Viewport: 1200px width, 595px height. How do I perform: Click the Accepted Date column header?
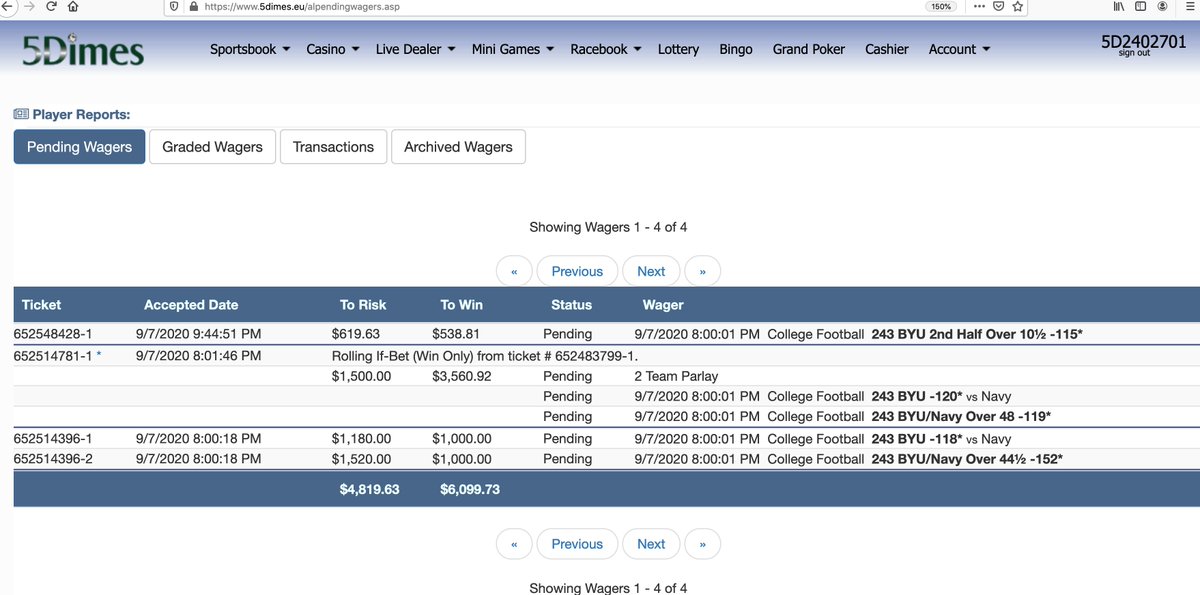point(191,305)
